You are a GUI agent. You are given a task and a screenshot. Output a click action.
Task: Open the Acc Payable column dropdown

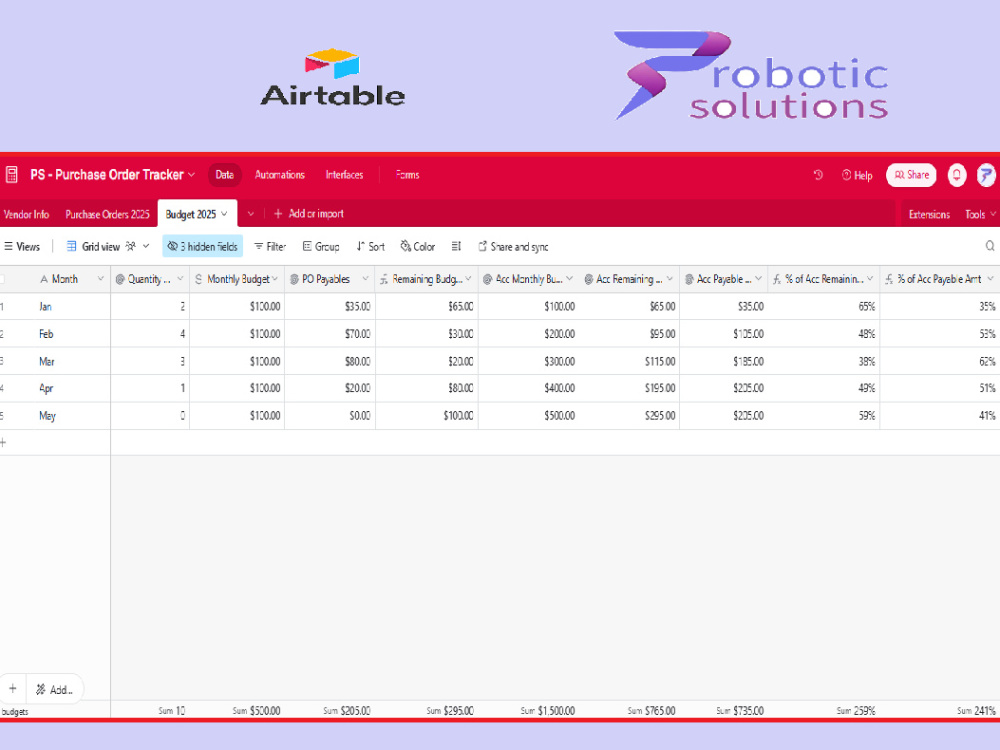click(x=758, y=279)
